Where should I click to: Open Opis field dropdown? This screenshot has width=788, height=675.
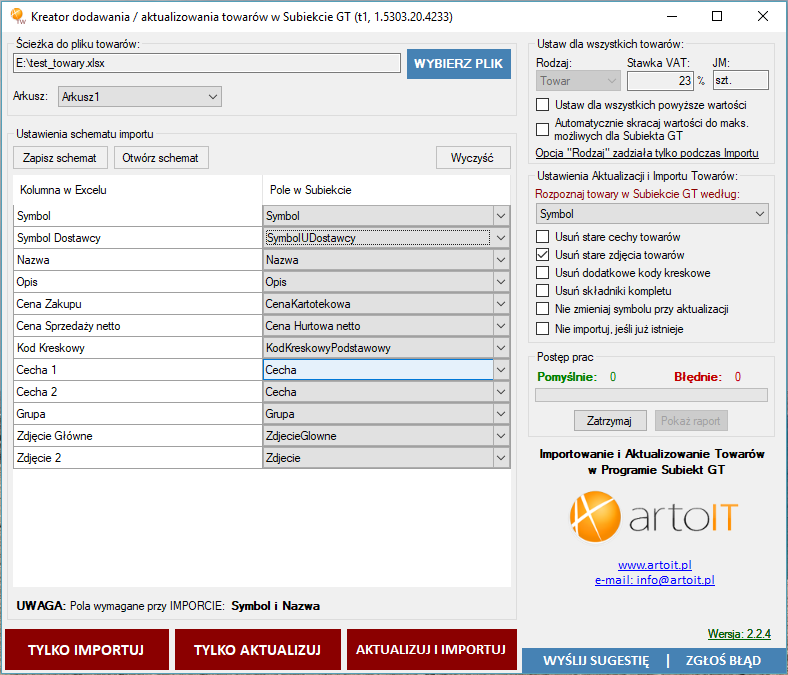click(501, 282)
